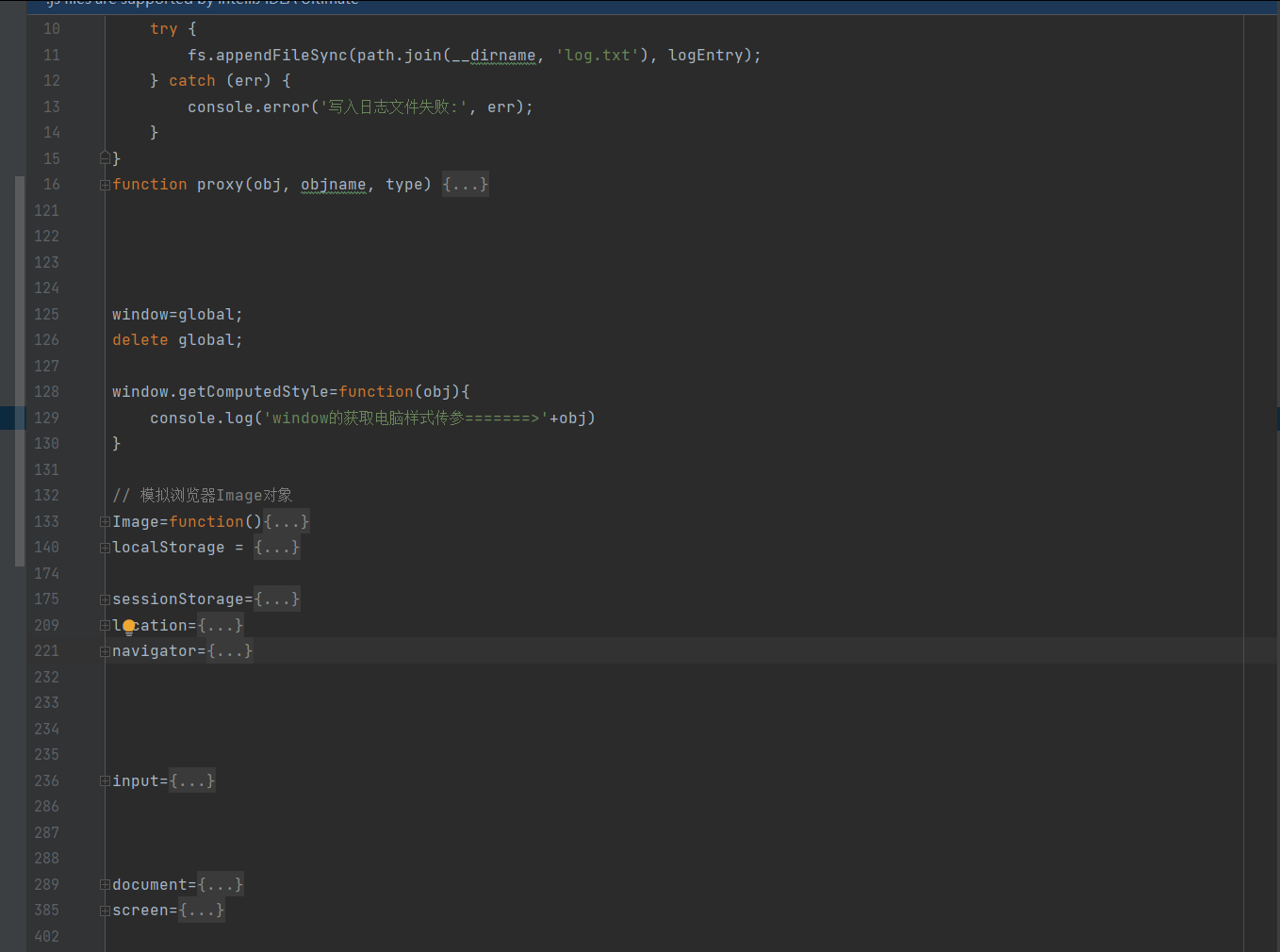Click line number 125 in the gutter
Image resolution: width=1280 pixels, height=952 pixels.
[46, 315]
